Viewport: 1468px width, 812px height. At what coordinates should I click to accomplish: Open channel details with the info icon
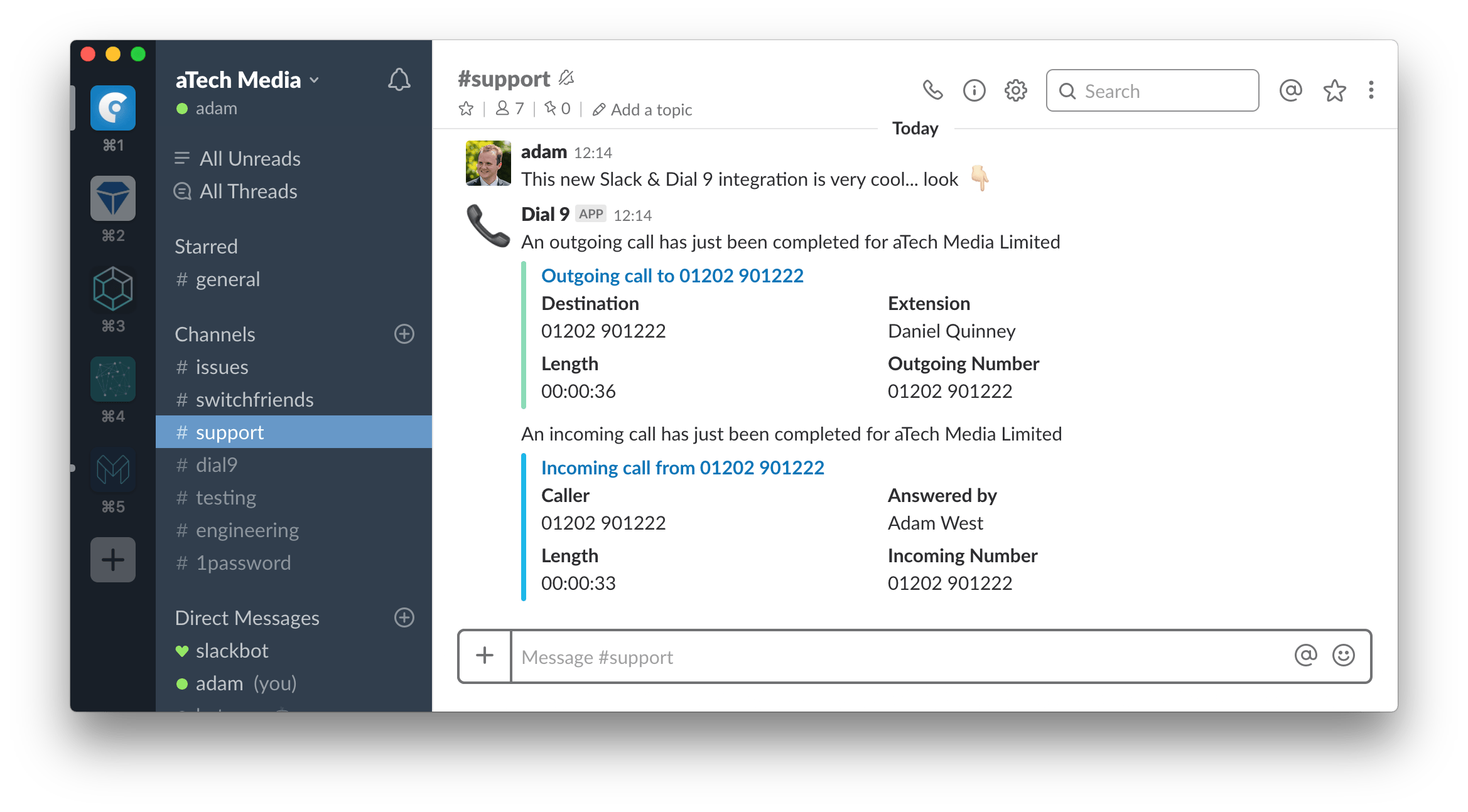(x=974, y=90)
